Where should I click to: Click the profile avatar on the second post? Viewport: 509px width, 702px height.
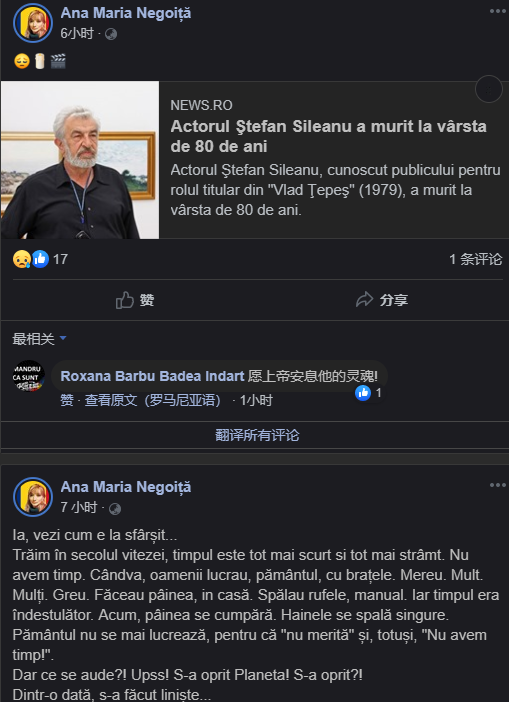[x=33, y=497]
